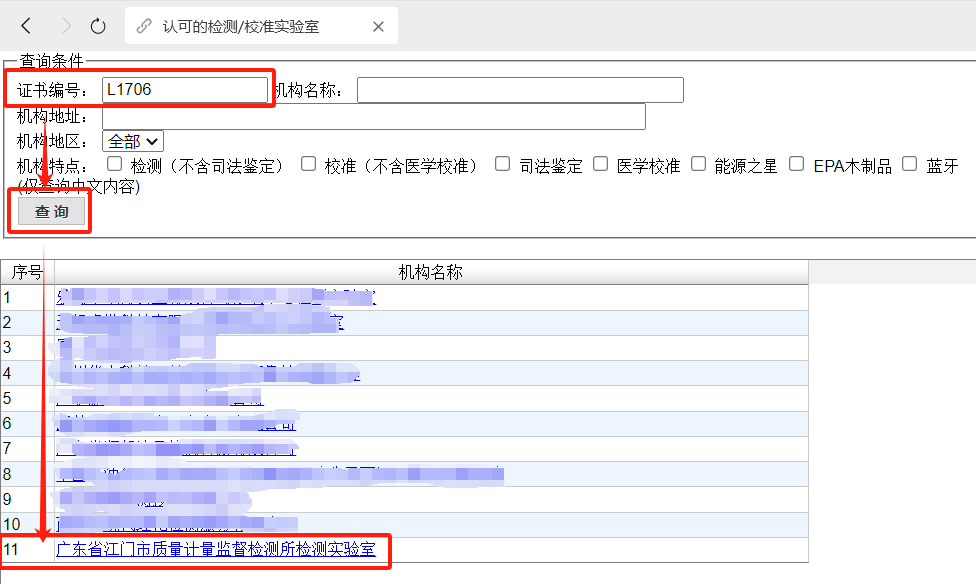Check the 司法鉴定 checkbox
This screenshot has width=976, height=584.
503,164
